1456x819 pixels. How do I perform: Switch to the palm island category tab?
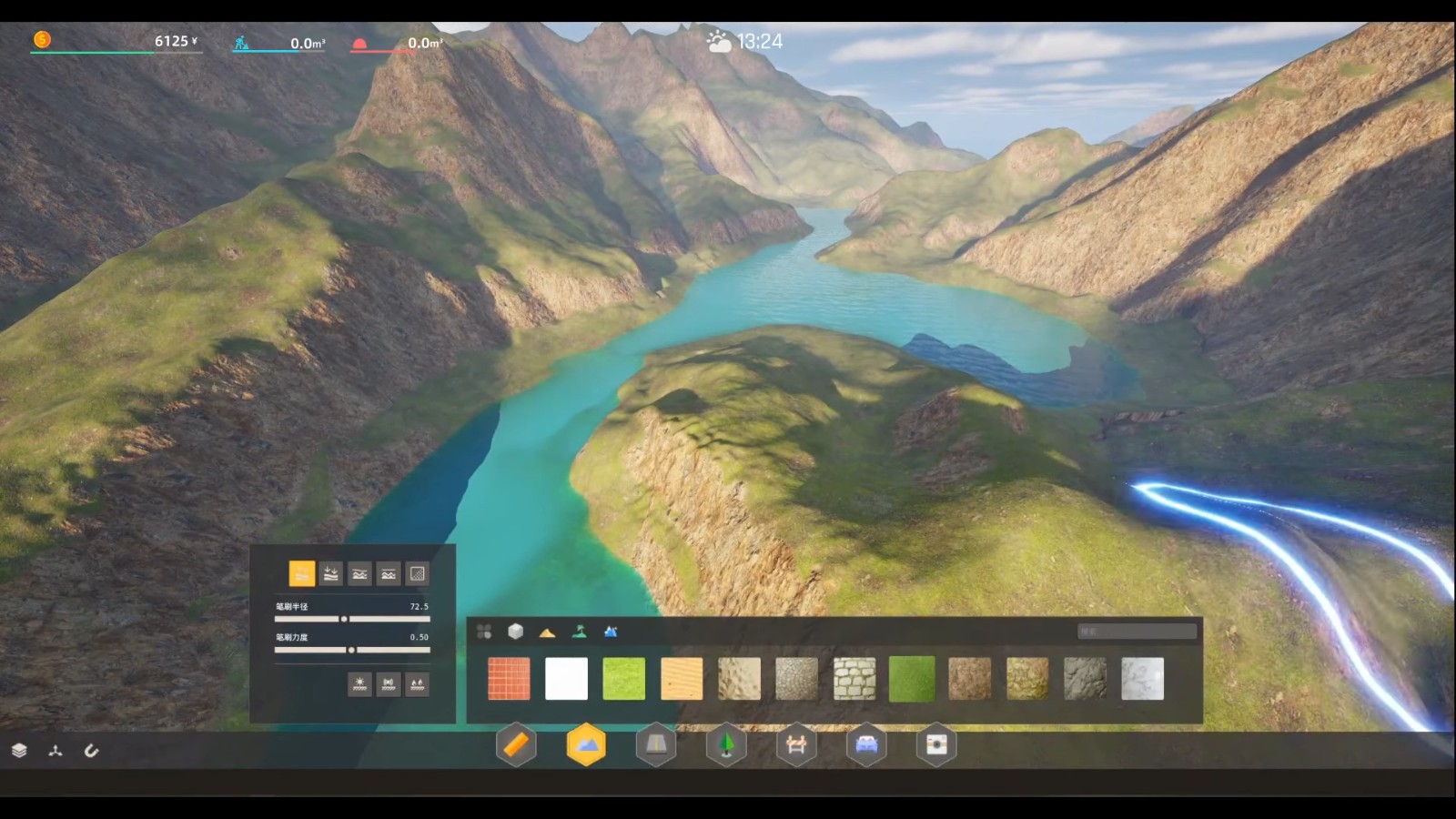pyautogui.click(x=579, y=632)
